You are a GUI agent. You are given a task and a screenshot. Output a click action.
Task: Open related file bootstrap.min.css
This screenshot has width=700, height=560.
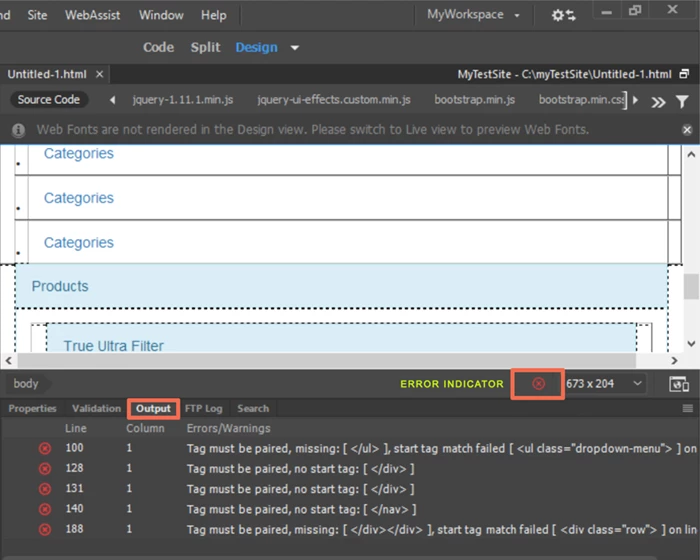tap(581, 100)
